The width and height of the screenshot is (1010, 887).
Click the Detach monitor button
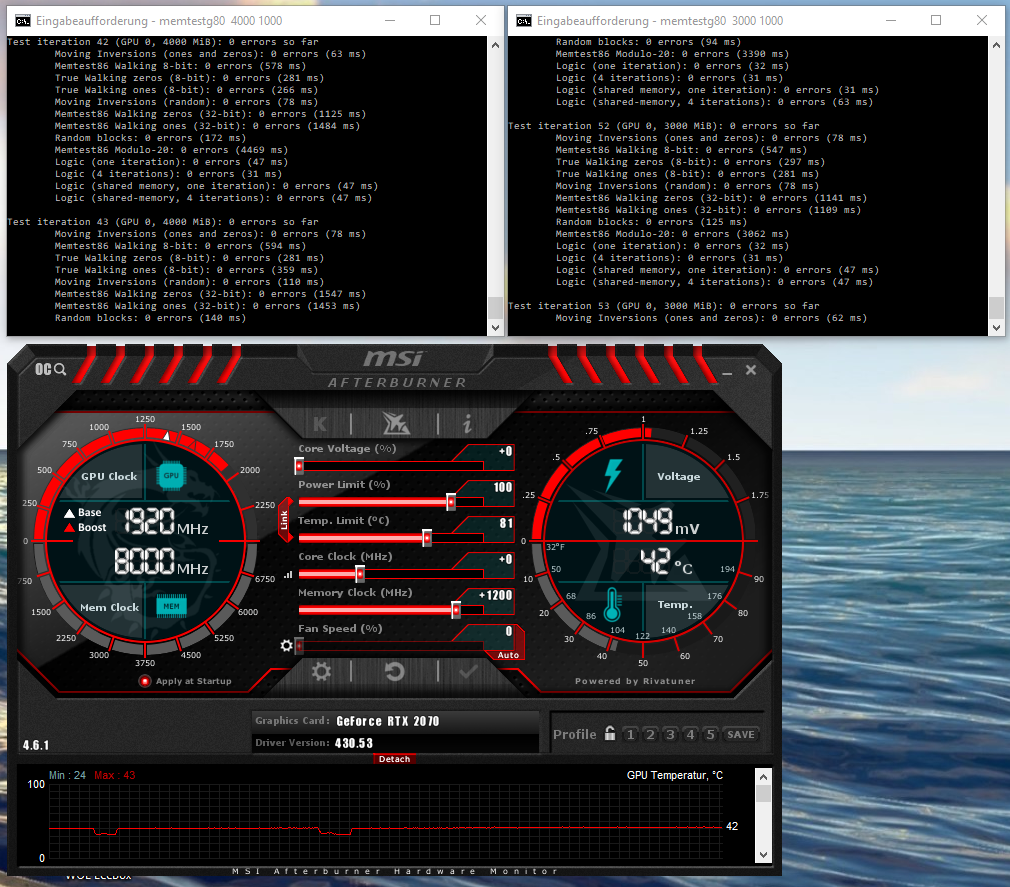point(394,759)
